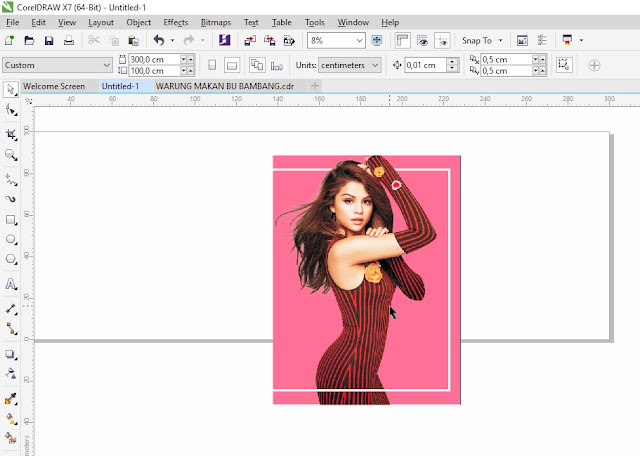640x456 pixels.
Task: Click the nudge distance 0,01 cm field
Action: [x=425, y=65]
